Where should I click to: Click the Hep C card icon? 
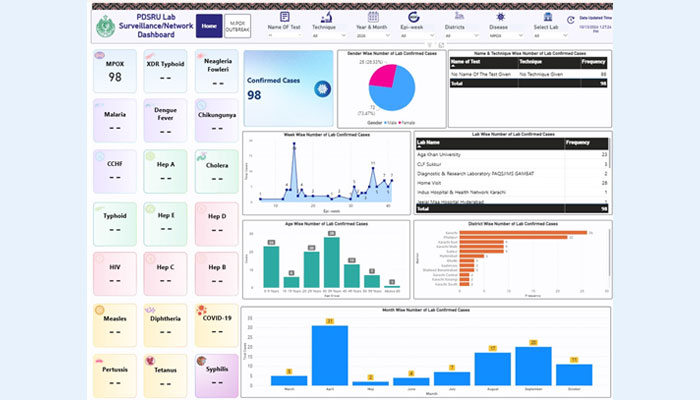[x=150, y=259]
